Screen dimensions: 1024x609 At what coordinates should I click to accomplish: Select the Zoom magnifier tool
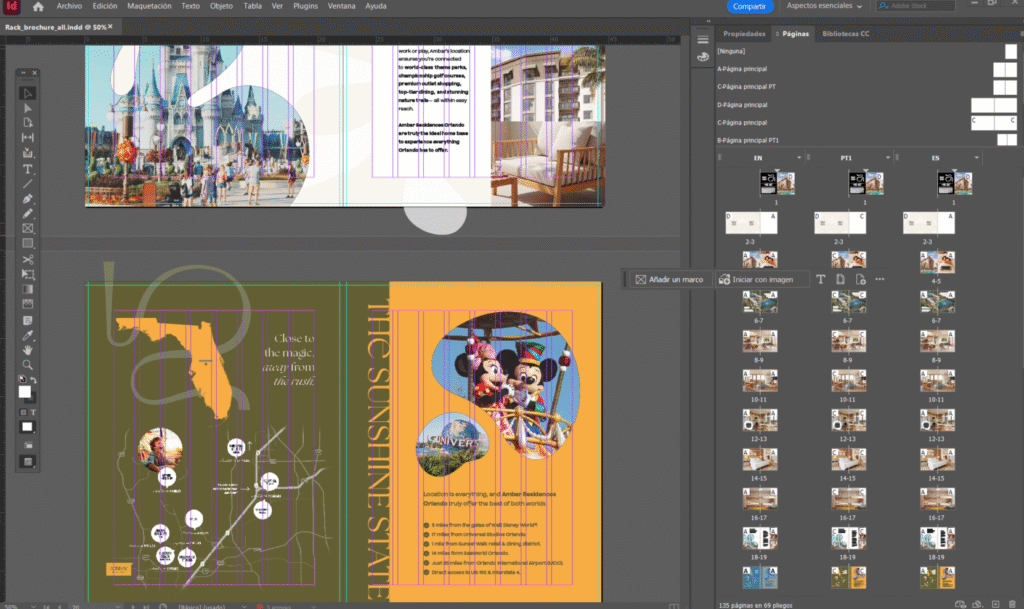[x=28, y=365]
